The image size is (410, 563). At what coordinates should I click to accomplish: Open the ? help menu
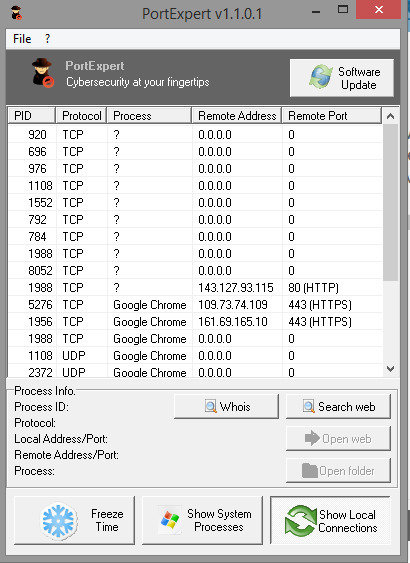[47, 38]
